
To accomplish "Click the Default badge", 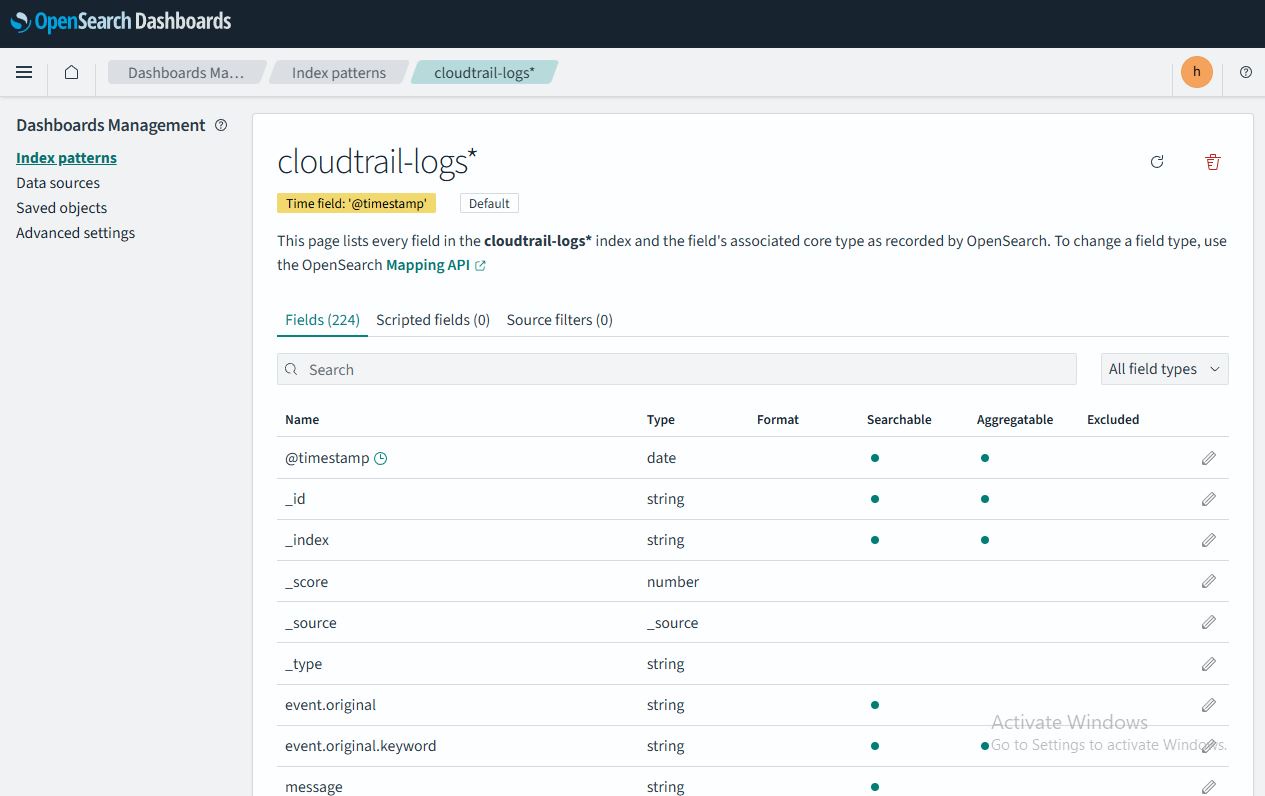I will click(x=489, y=203).
